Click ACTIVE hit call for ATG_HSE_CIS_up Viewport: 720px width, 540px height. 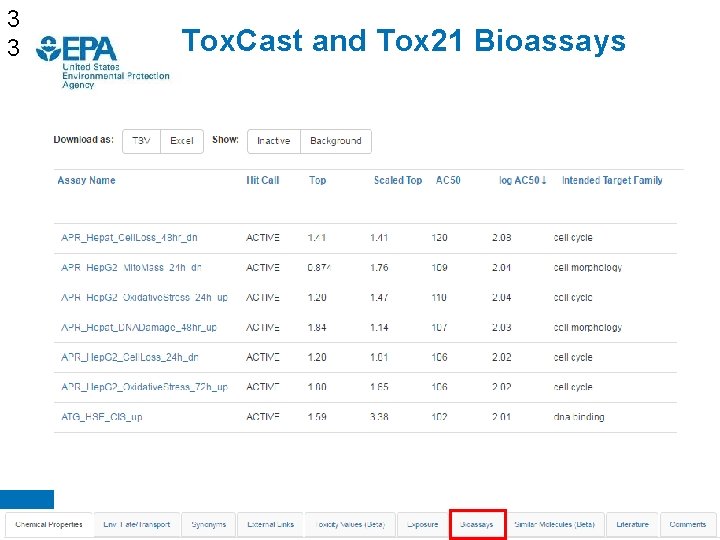point(263,417)
